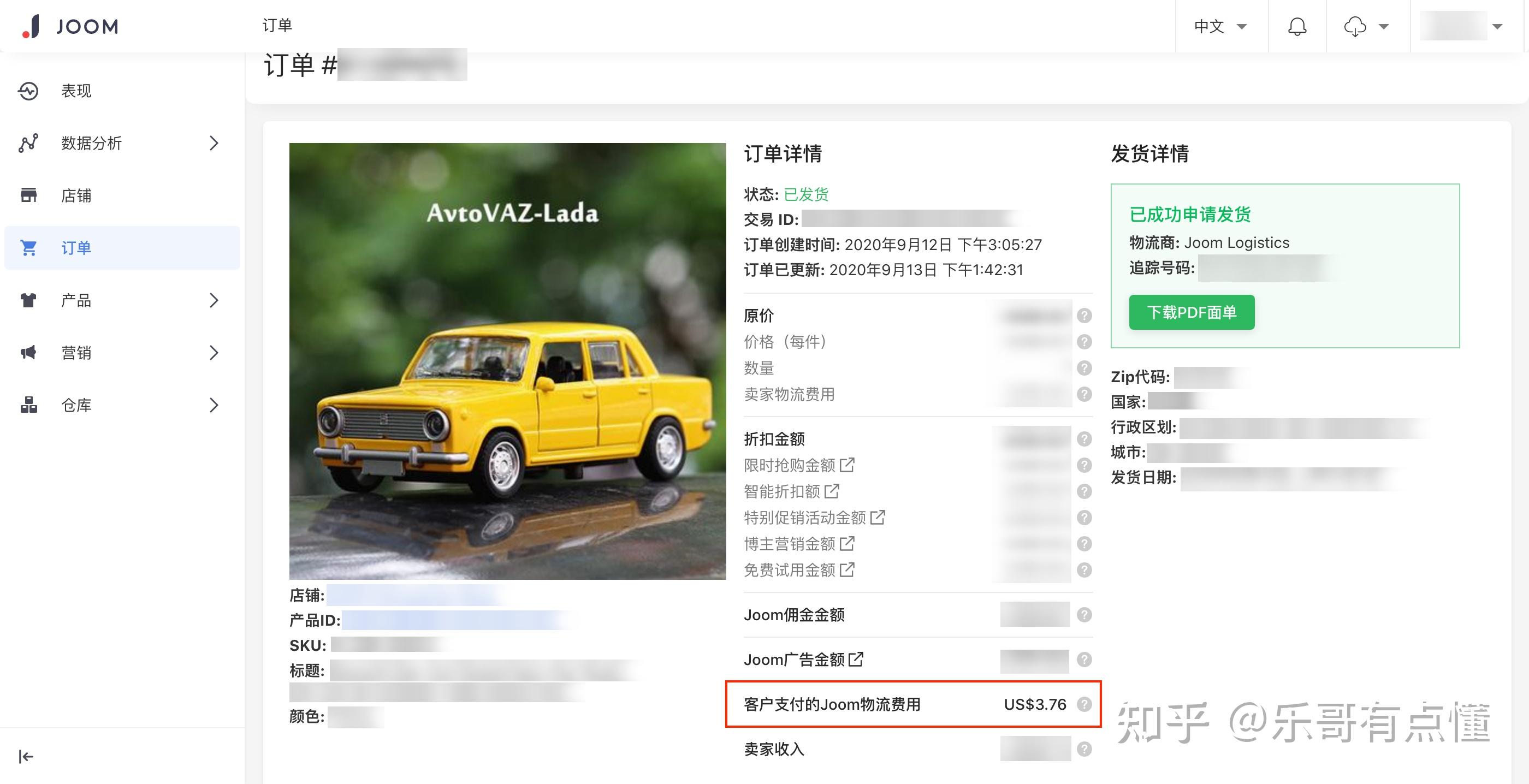Open 数据分析 via its chart icon
1529x784 pixels.
click(28, 143)
